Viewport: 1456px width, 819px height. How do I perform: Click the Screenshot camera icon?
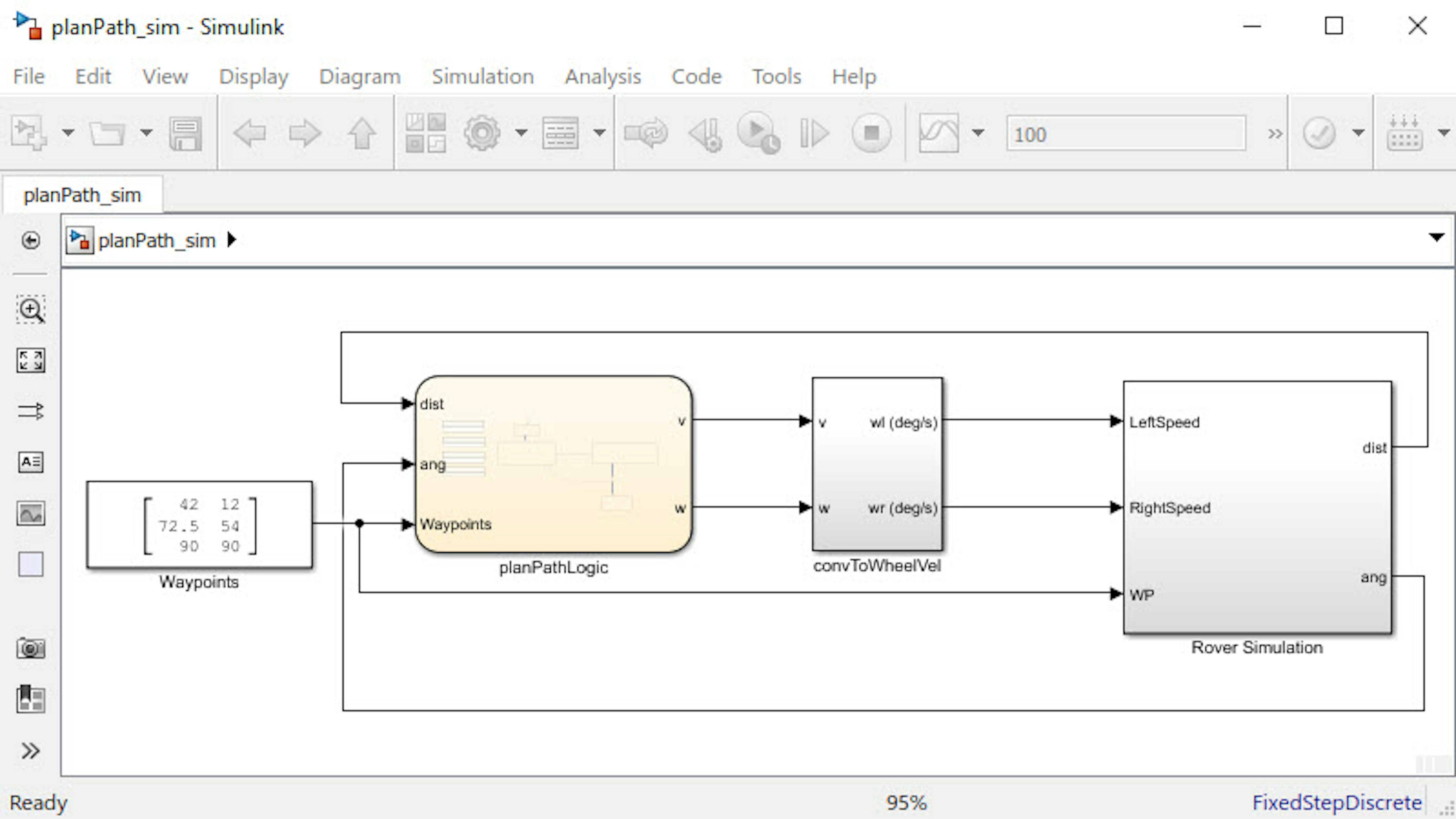coord(31,648)
